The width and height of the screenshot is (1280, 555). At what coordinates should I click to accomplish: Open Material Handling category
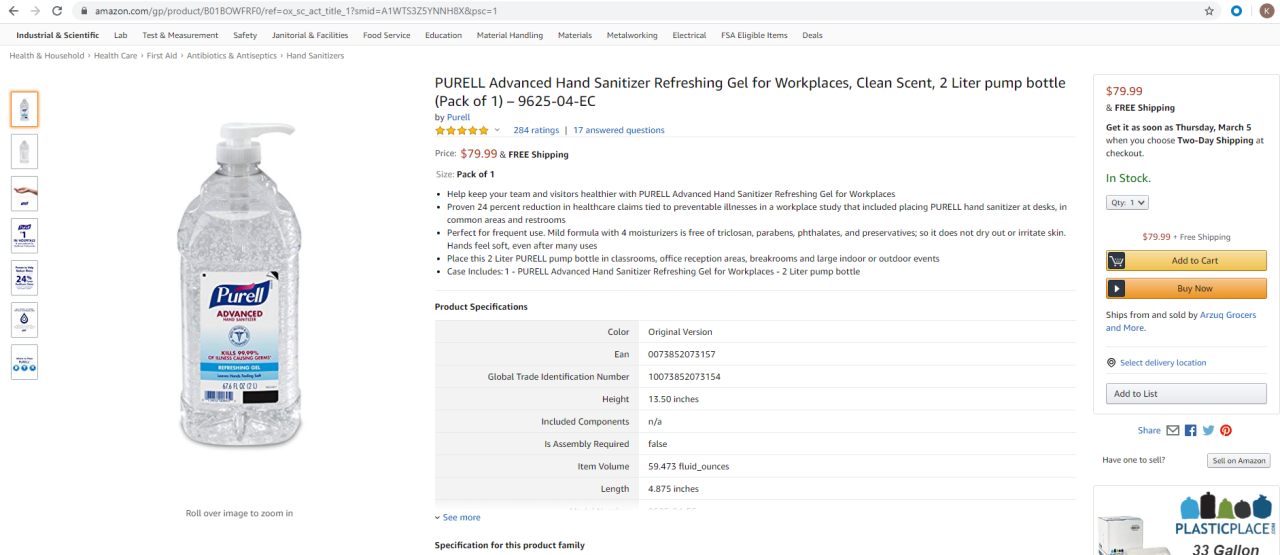tap(510, 35)
